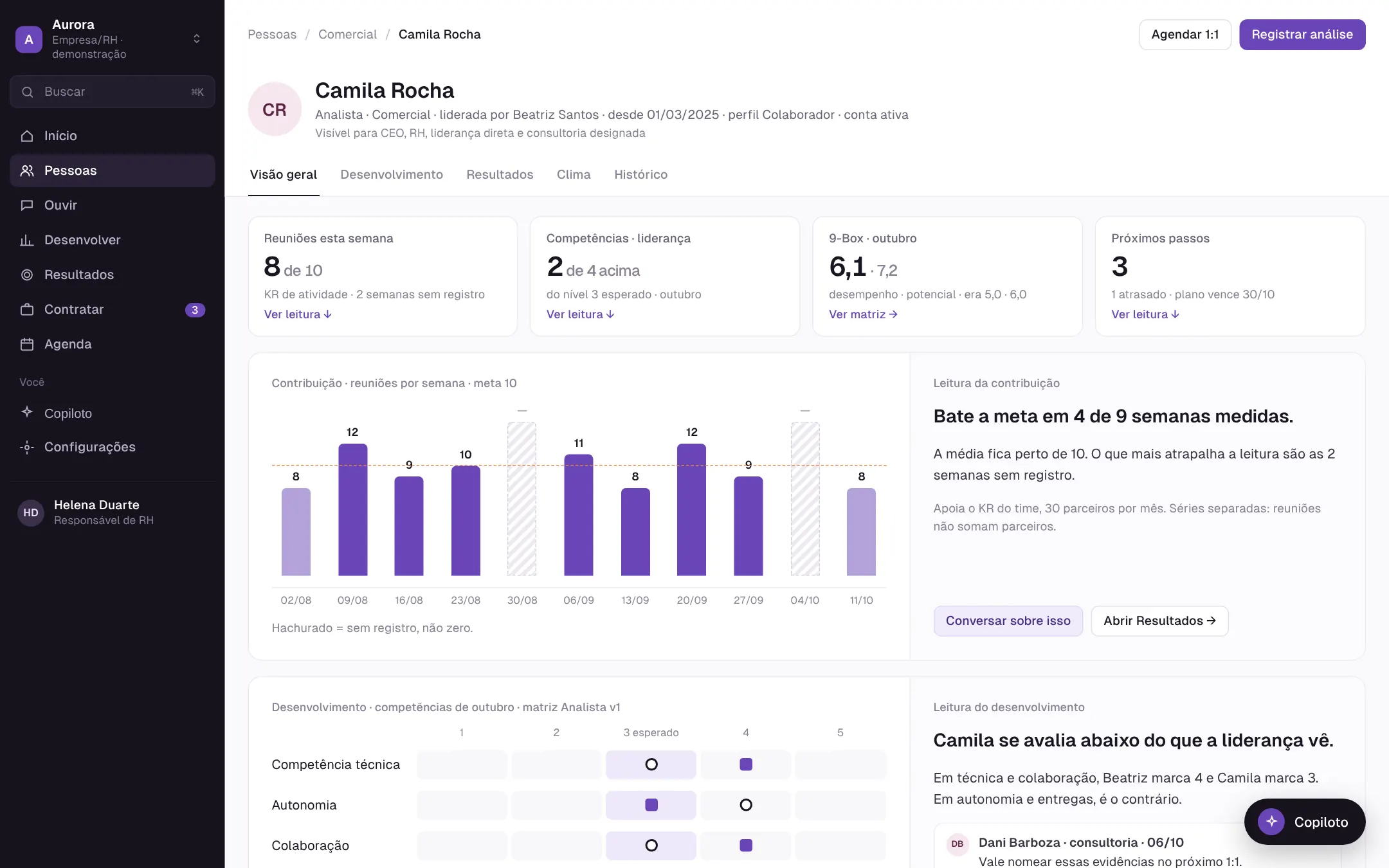Image resolution: width=1389 pixels, height=868 pixels.
Task: Switch to the Histórico tab
Action: coord(640,174)
